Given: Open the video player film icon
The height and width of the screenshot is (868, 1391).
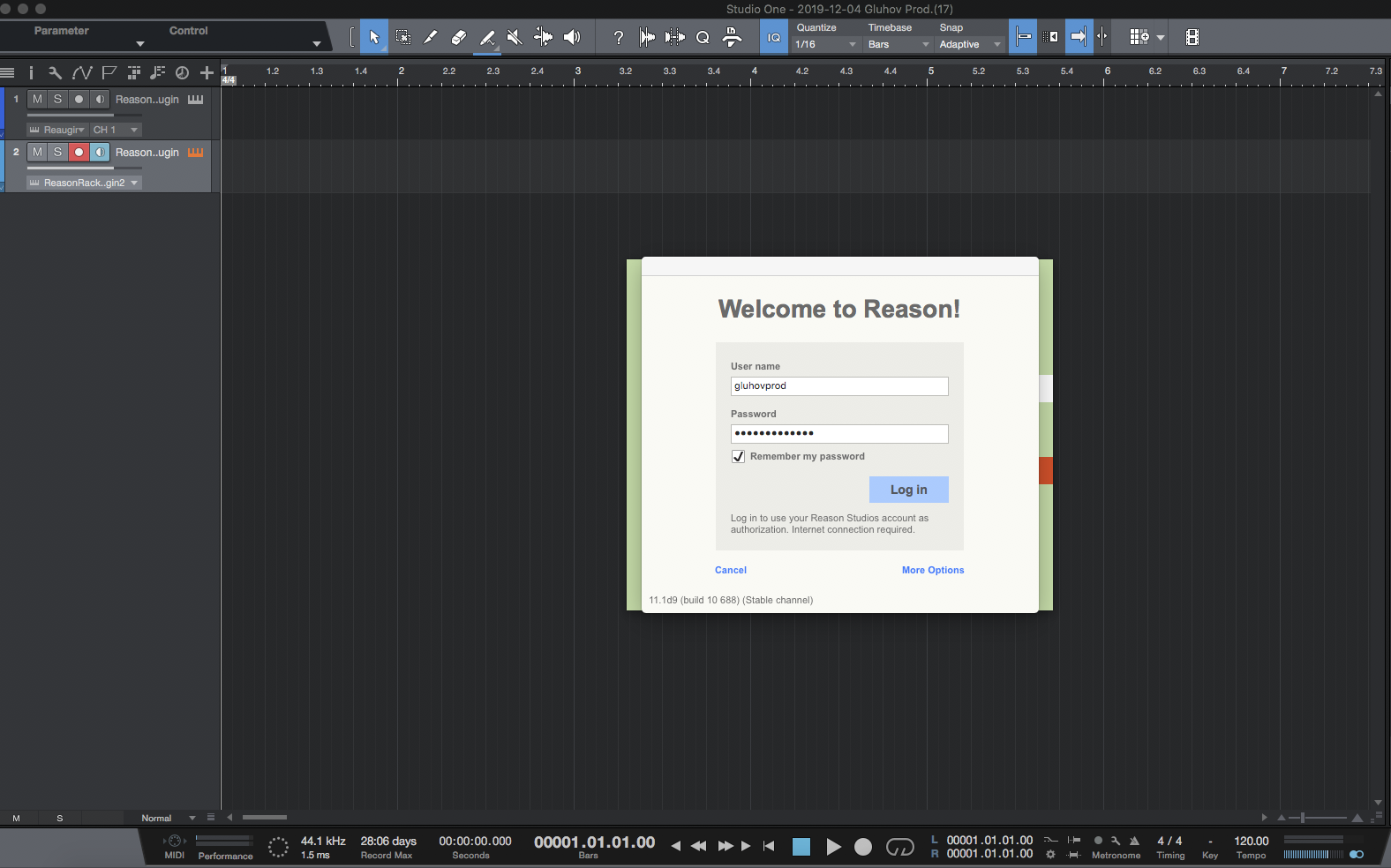Looking at the screenshot, I should (x=1192, y=37).
